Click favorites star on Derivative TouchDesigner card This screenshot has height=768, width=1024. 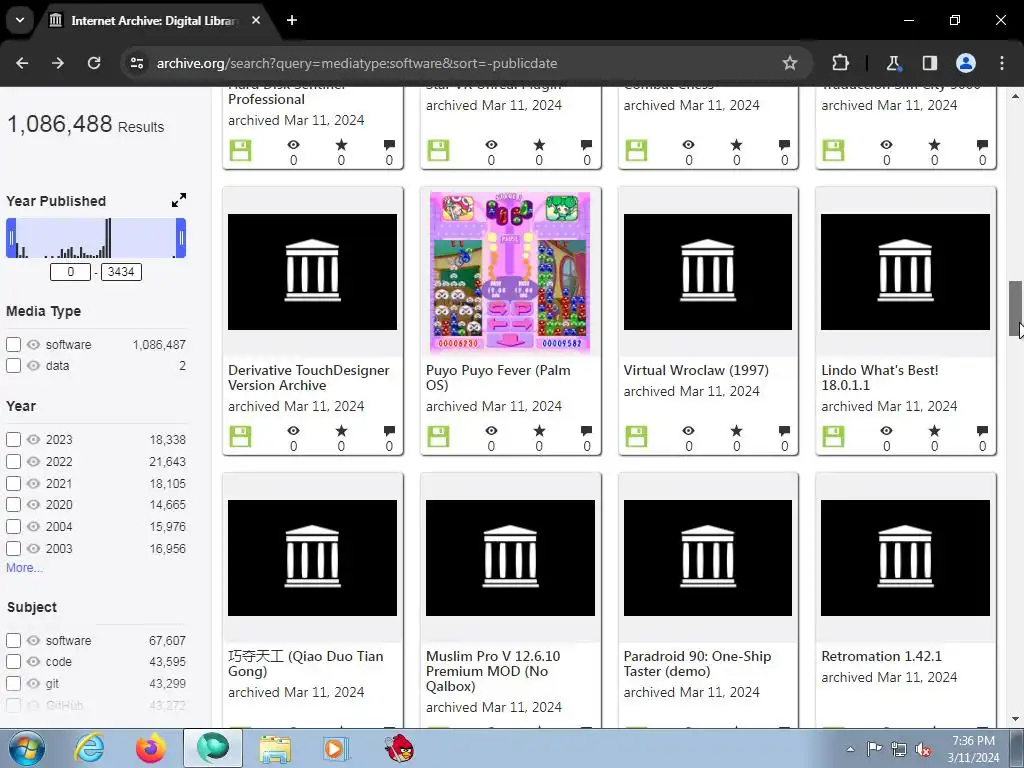click(x=341, y=430)
